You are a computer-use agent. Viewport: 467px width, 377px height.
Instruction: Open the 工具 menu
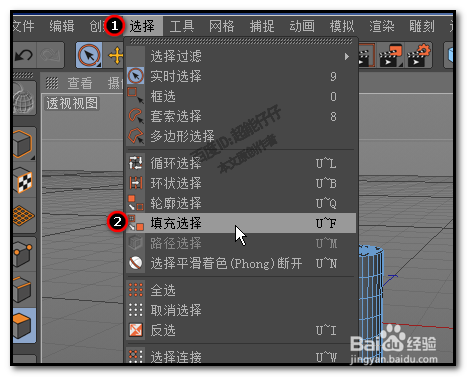pyautogui.click(x=182, y=26)
